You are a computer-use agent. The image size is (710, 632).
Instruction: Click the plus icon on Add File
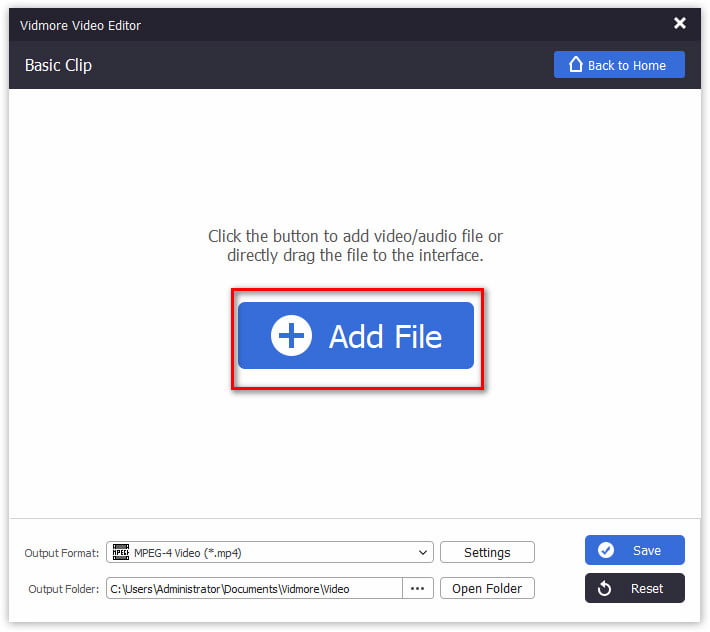coord(291,336)
